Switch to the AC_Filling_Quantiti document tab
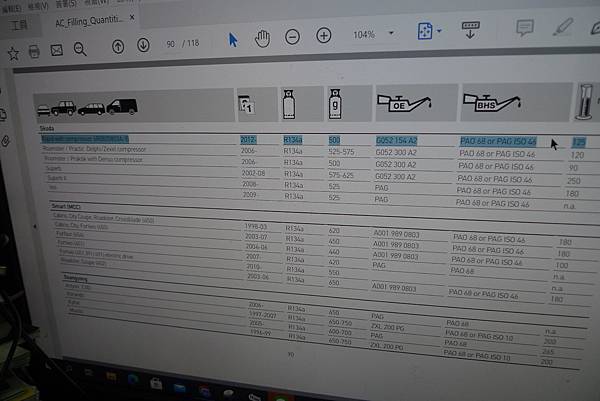 (x=90, y=21)
